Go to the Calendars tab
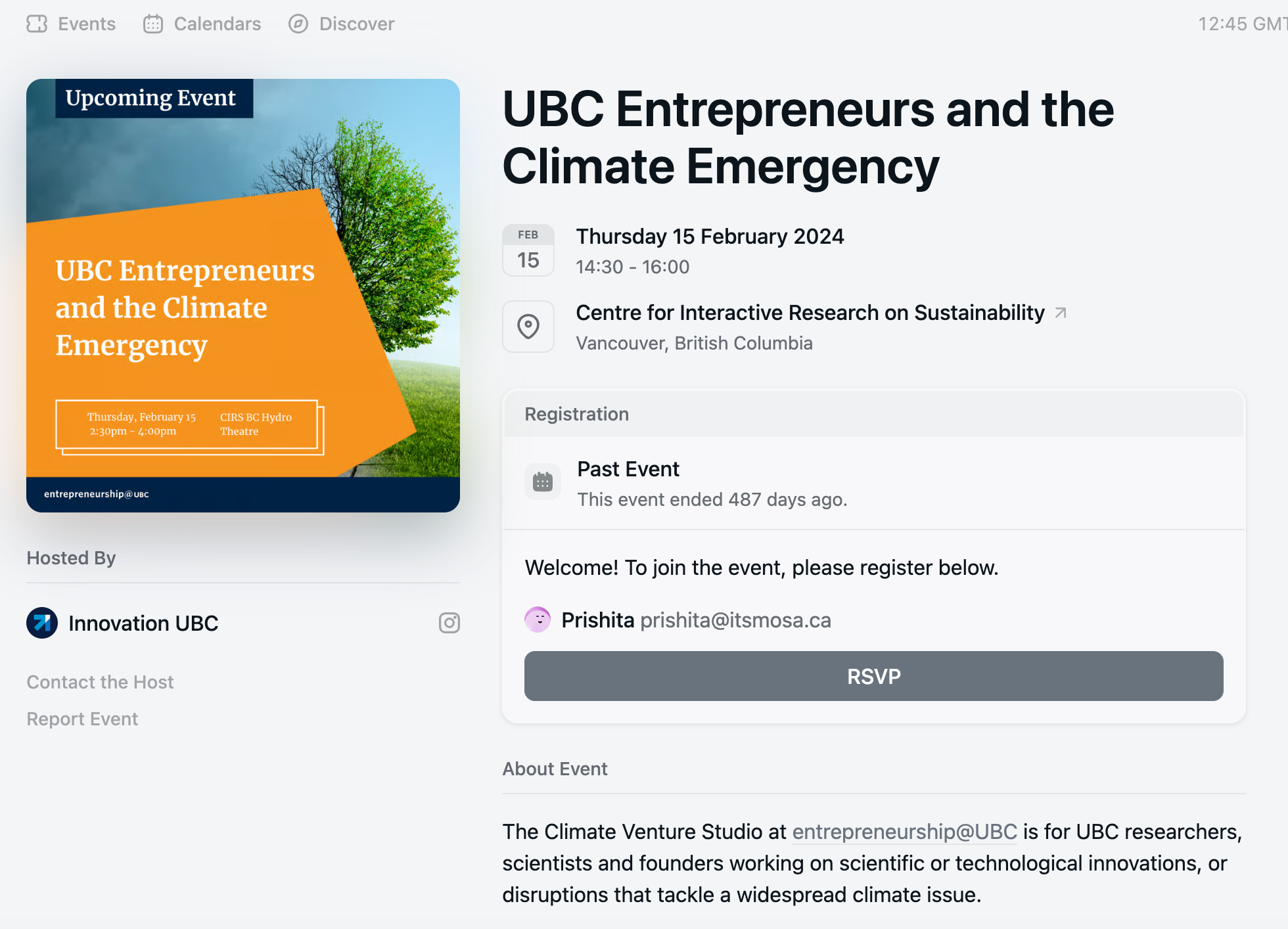The width and height of the screenshot is (1288, 929). (x=202, y=24)
